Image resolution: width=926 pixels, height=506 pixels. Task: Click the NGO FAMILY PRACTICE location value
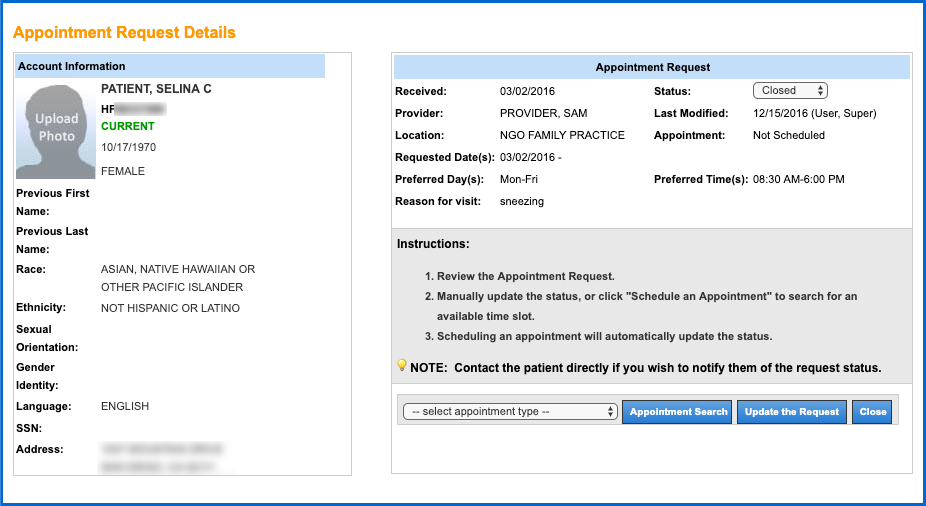[x=562, y=135]
